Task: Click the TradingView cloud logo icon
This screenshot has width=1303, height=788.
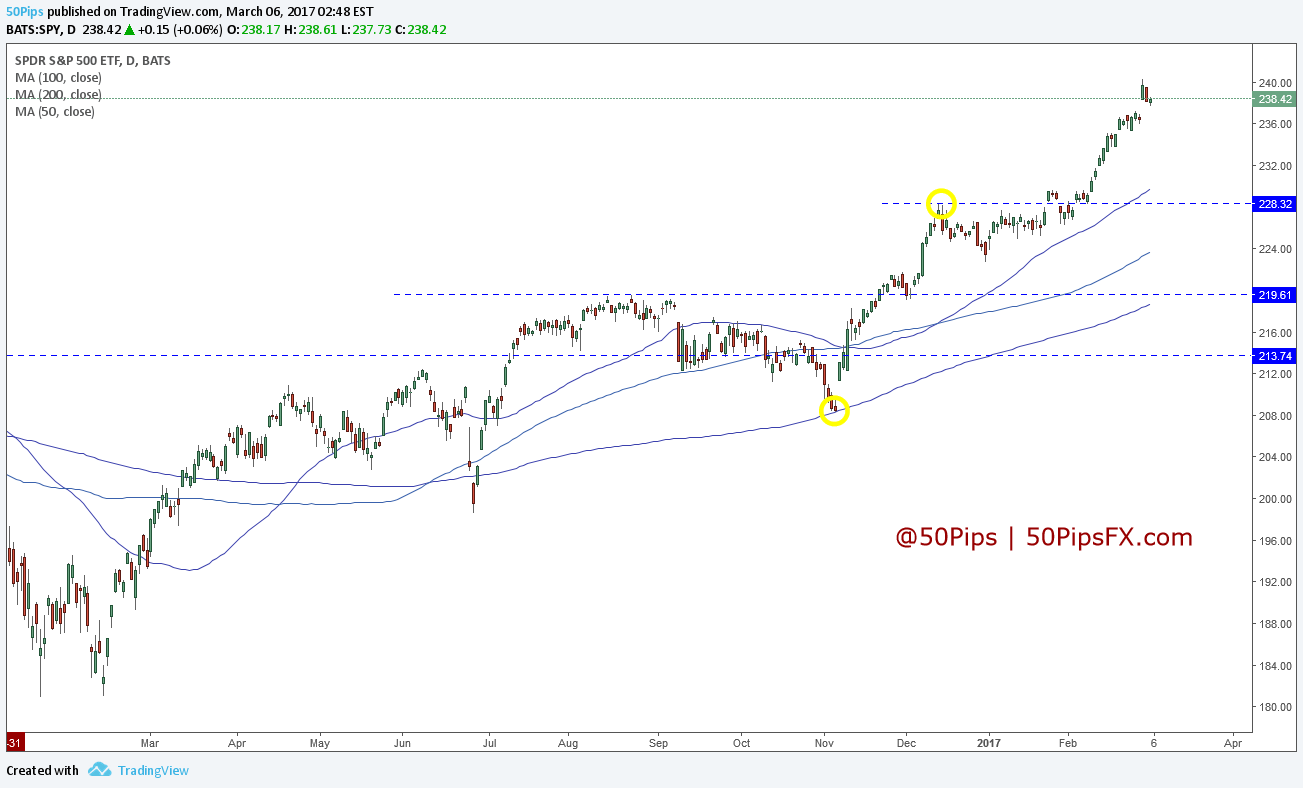Action: [99, 770]
